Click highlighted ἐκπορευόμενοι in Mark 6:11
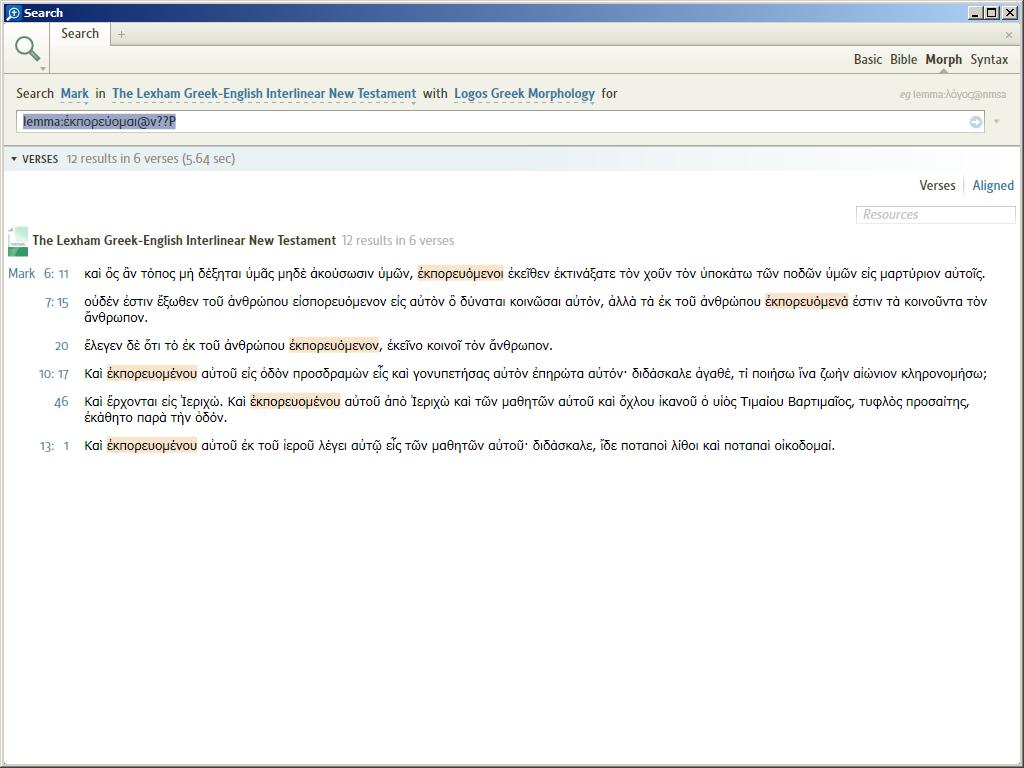 point(460,274)
